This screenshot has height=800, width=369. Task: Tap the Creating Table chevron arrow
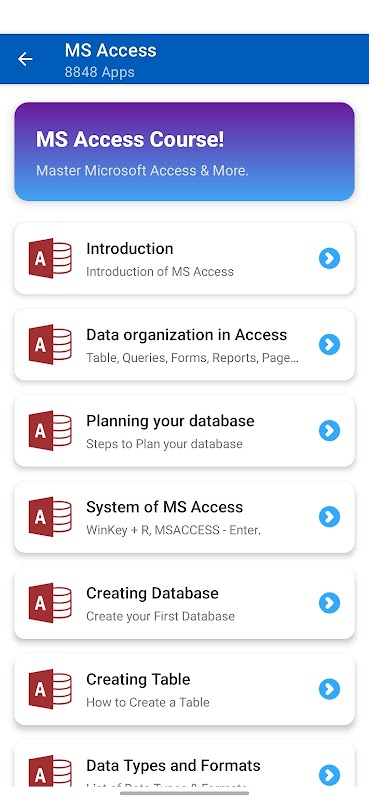click(x=329, y=689)
